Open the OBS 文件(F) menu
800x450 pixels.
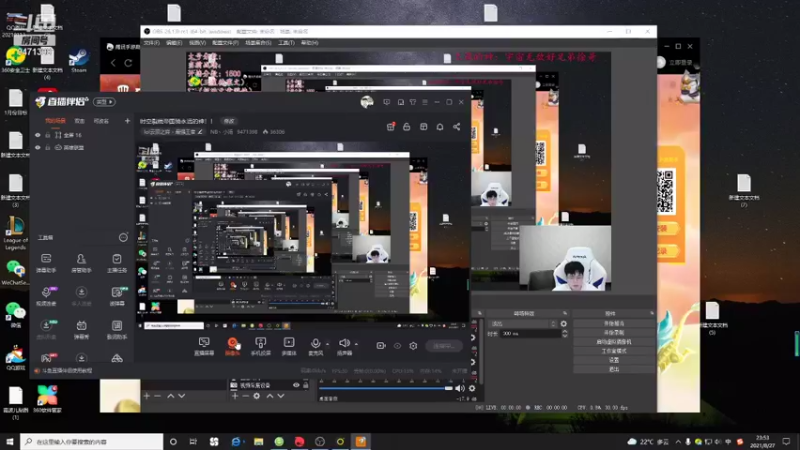point(152,43)
